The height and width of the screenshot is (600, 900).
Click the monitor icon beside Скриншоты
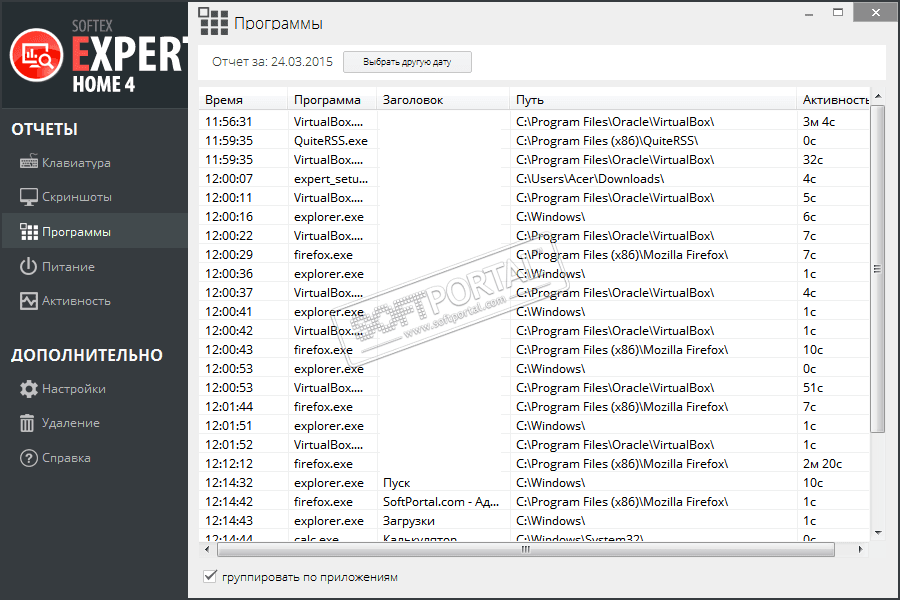29,197
